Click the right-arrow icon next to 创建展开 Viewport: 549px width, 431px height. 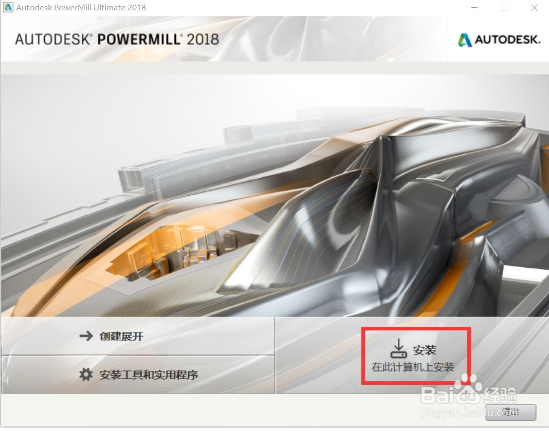click(x=86, y=336)
